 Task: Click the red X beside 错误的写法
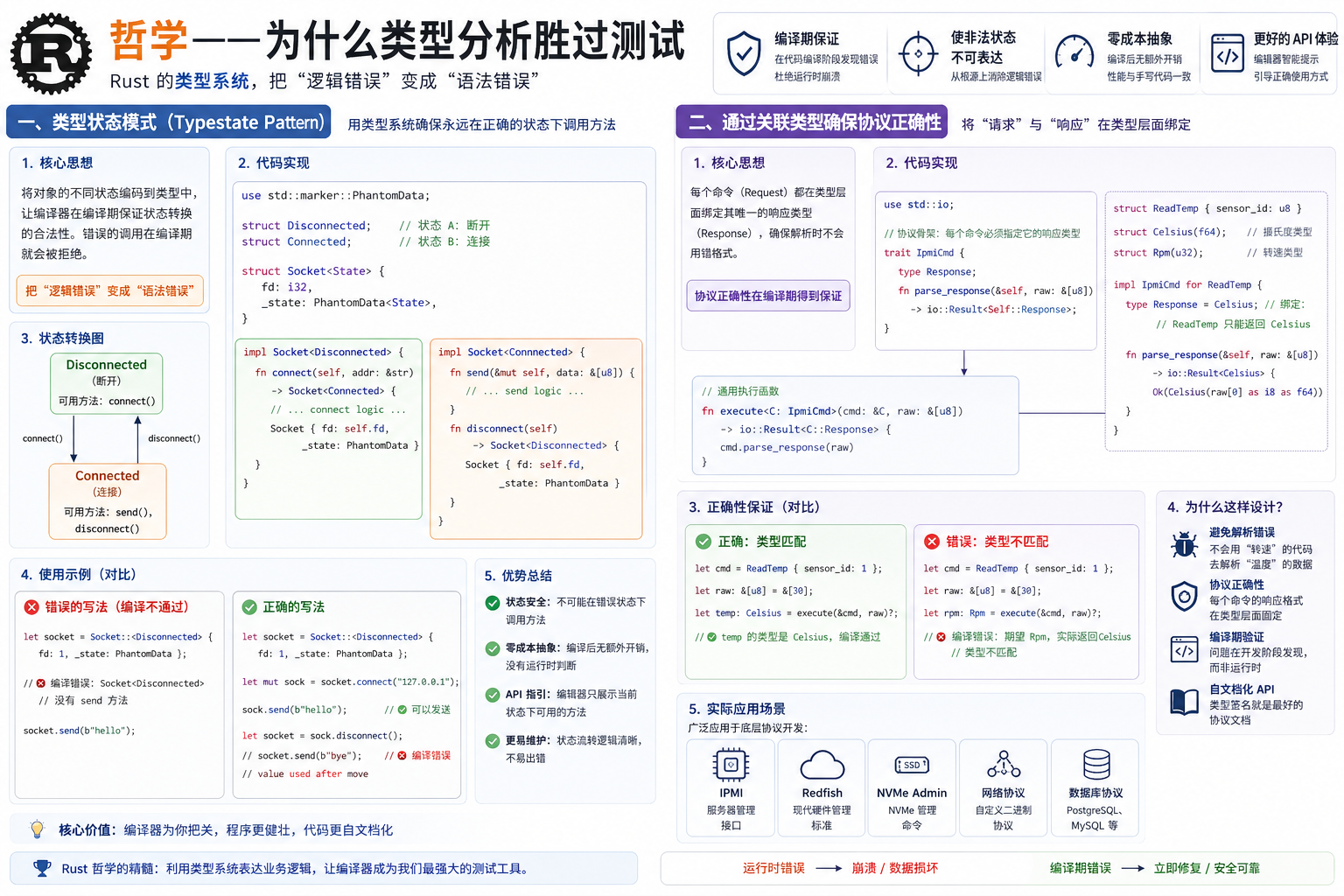pyautogui.click(x=31, y=606)
